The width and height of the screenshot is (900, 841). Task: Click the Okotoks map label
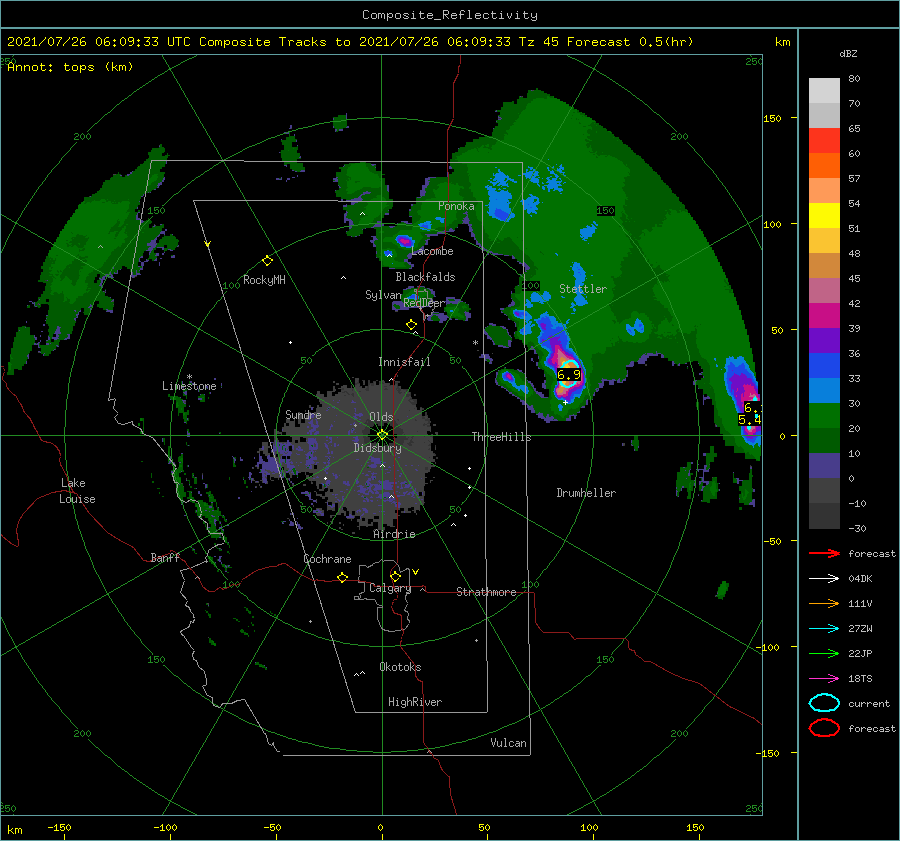(400, 667)
